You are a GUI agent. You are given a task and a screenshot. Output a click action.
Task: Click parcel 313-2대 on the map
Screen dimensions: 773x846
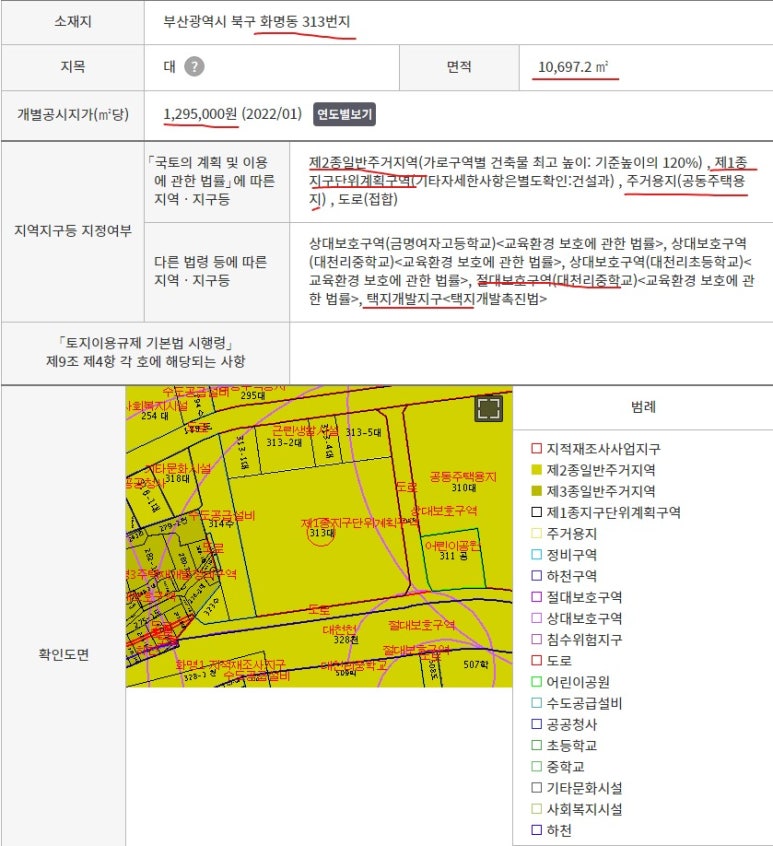pos(284,442)
